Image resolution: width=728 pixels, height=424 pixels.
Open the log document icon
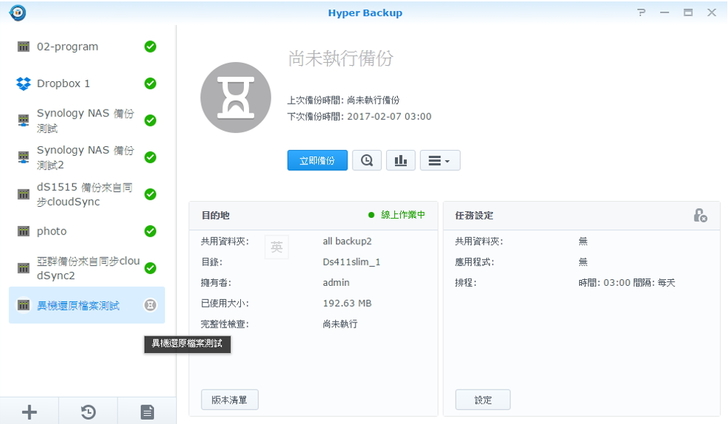click(x=146, y=411)
